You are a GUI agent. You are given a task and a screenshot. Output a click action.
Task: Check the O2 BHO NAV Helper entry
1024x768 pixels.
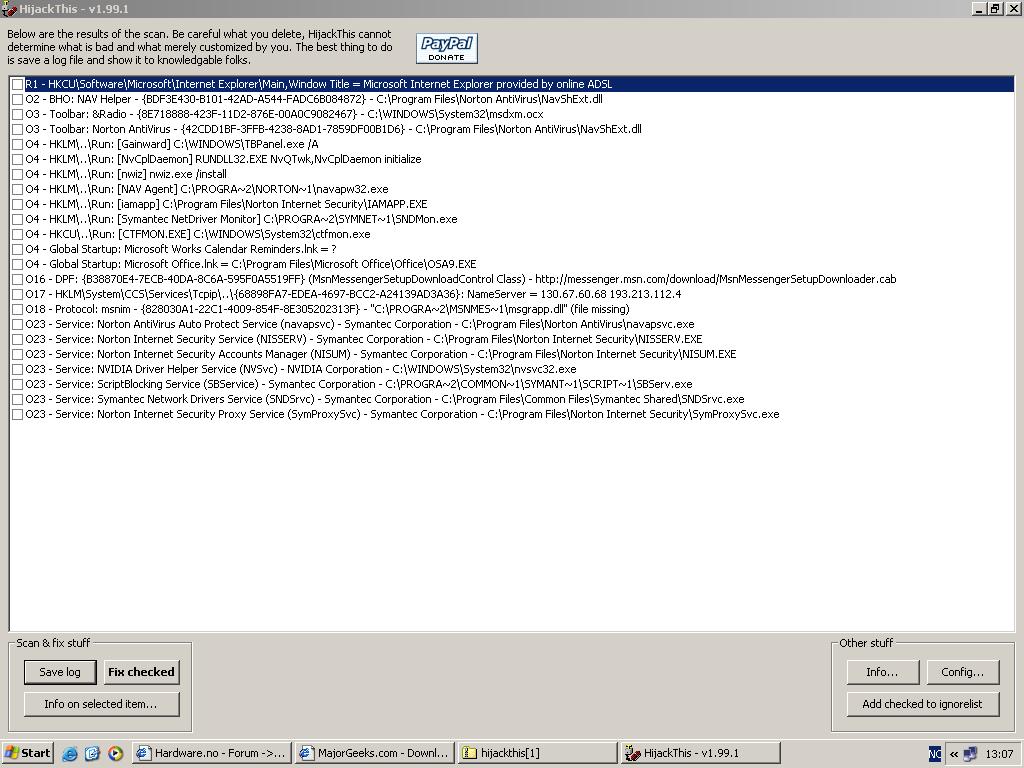[x=18, y=99]
